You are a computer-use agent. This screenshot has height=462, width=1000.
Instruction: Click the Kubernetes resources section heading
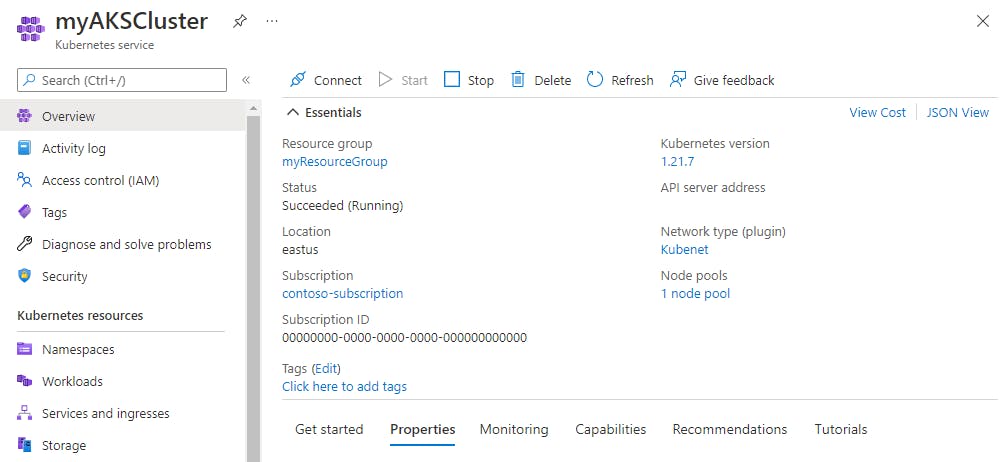point(80,315)
